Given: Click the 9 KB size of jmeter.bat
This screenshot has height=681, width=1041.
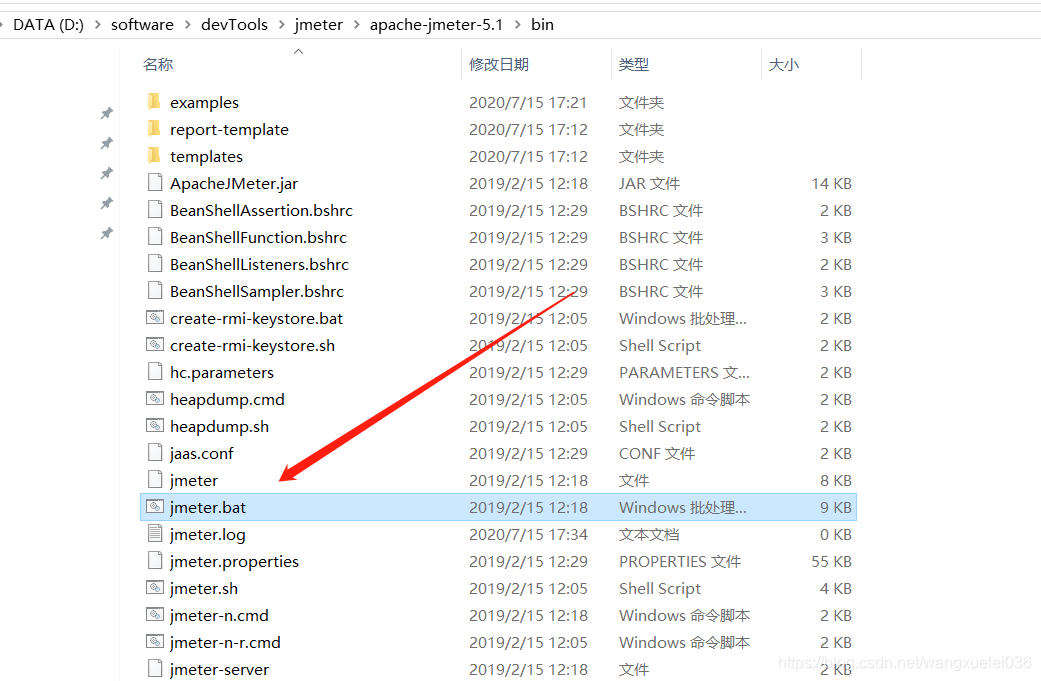Looking at the screenshot, I should pos(835,508).
